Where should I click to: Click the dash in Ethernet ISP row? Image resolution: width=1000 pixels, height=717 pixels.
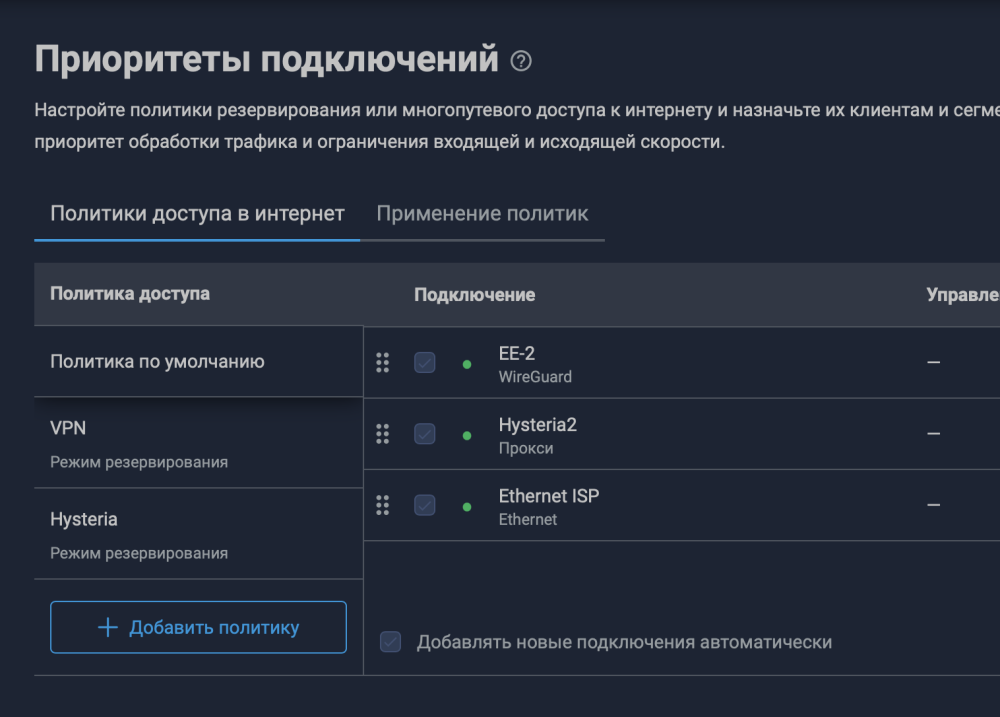934,505
